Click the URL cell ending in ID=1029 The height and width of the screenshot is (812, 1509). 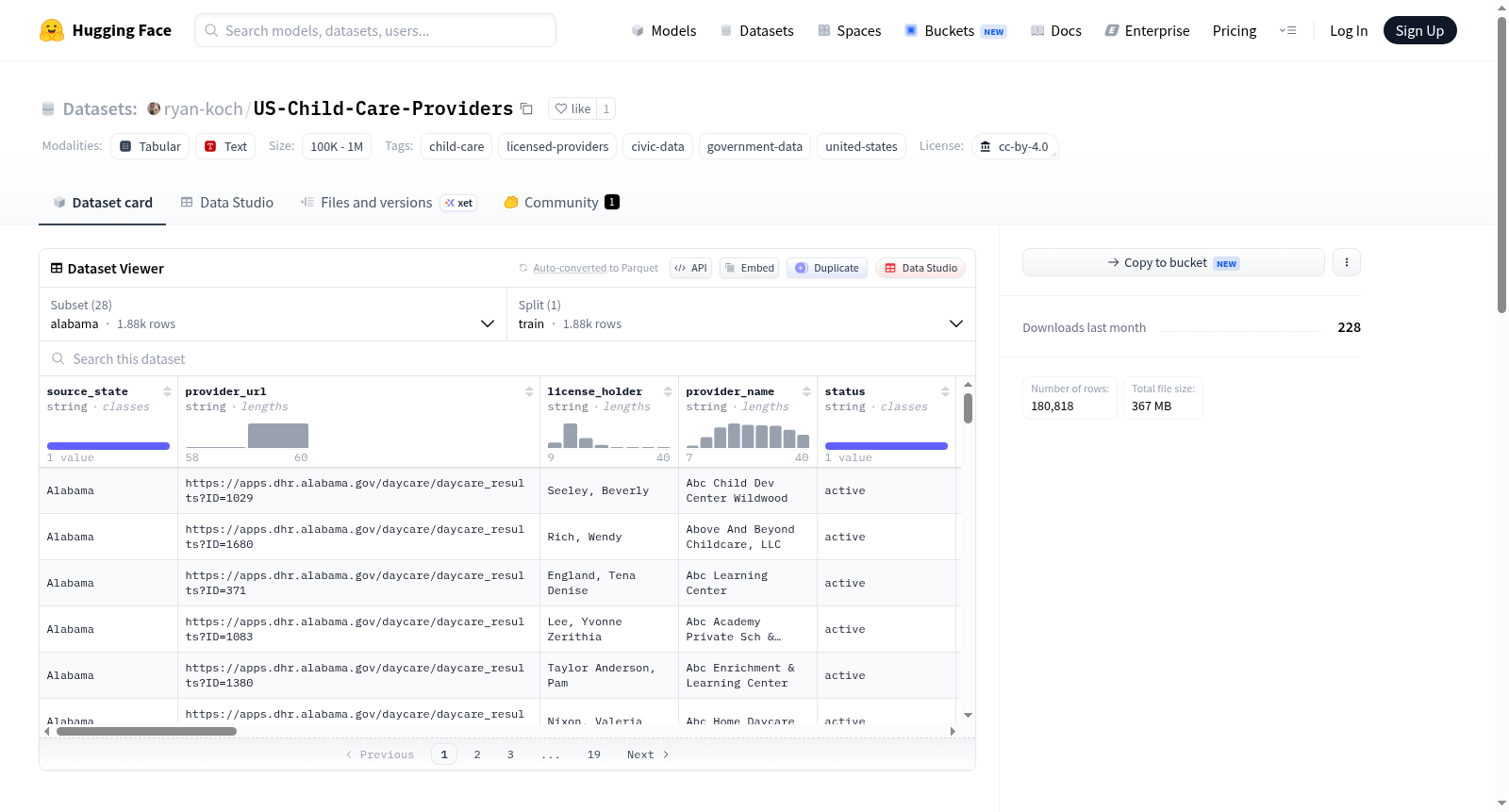click(358, 490)
